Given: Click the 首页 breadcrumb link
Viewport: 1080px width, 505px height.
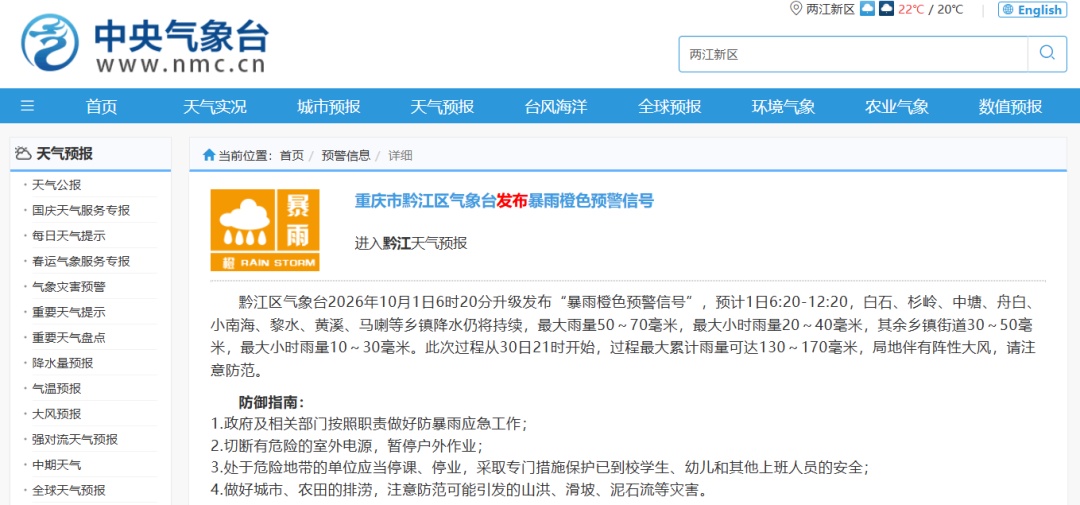Looking at the screenshot, I should coord(291,156).
